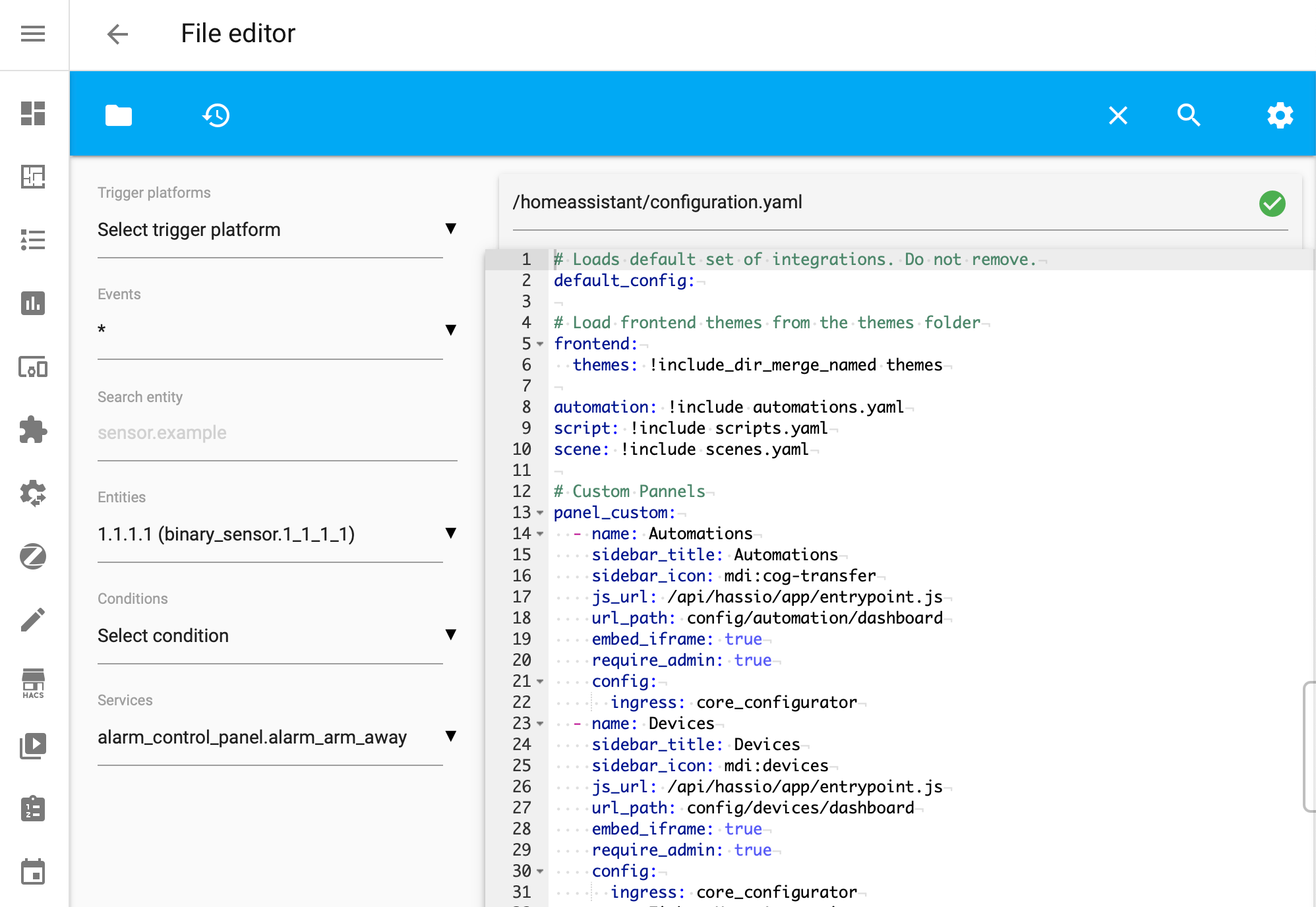Open the pencil File editor sidebar icon
The width and height of the screenshot is (1316, 907).
click(x=33, y=620)
